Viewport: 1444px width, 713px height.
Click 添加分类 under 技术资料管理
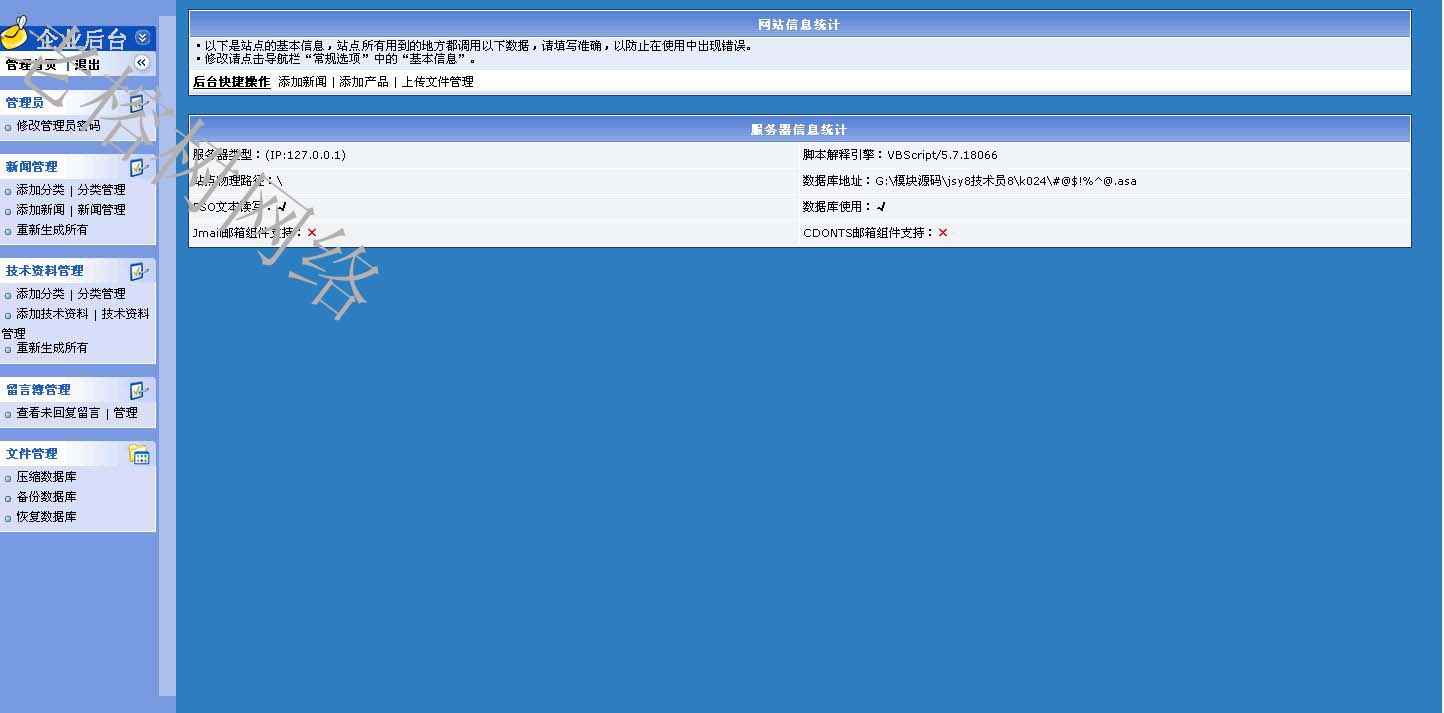pyautogui.click(x=40, y=294)
